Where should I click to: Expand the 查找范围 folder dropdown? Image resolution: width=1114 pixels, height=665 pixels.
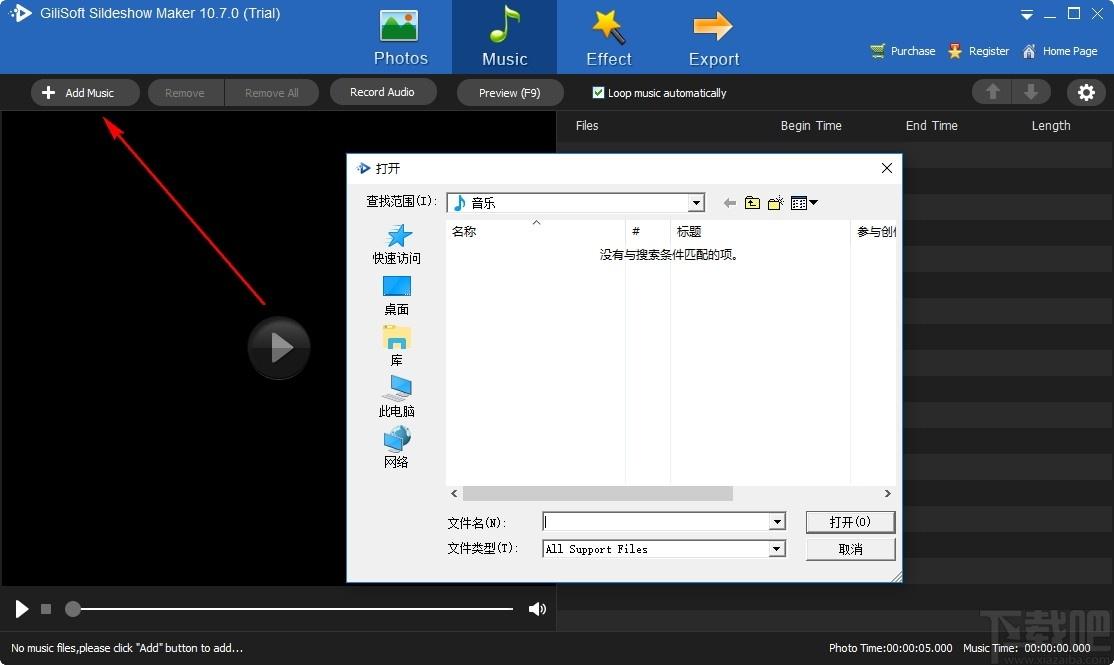tap(696, 203)
